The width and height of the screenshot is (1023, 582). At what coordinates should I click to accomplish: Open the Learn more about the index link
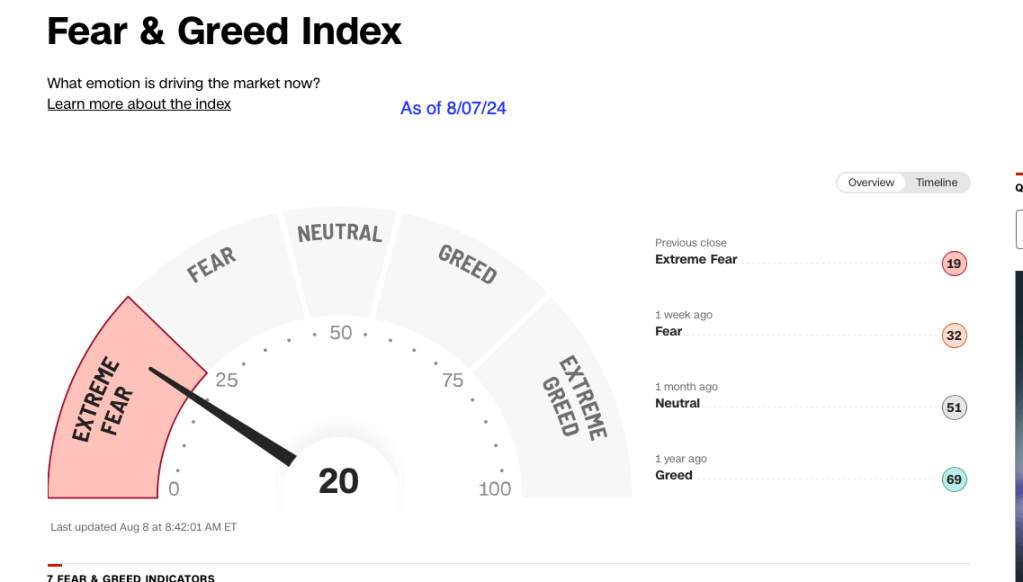139,104
